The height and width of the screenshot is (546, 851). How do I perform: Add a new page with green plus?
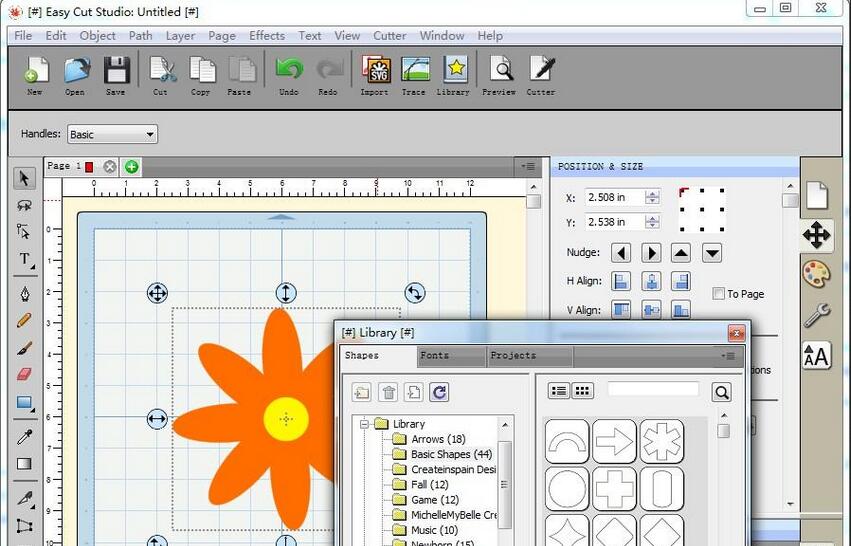131,167
